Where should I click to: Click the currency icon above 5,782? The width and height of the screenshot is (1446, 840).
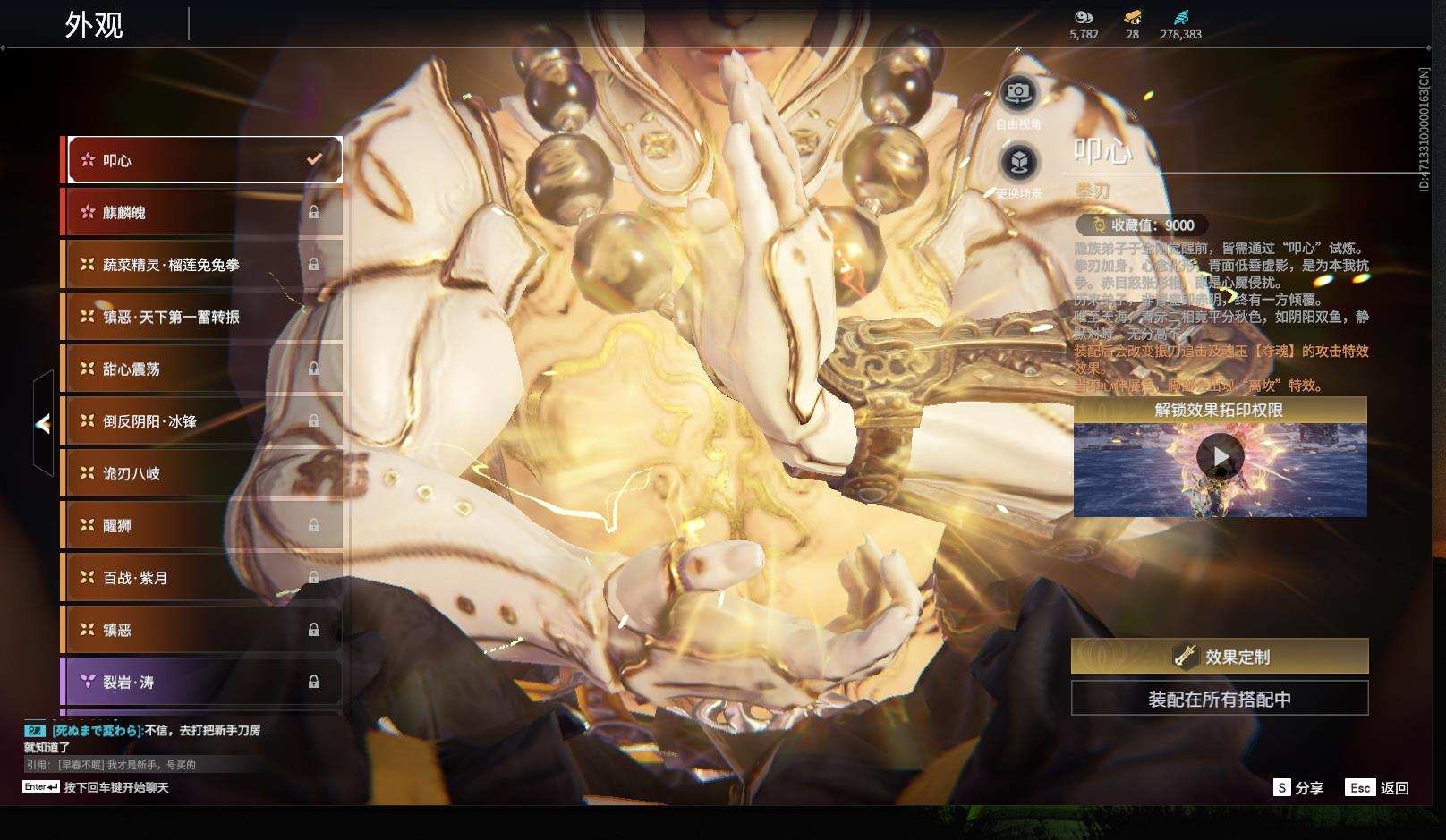pos(1084,17)
